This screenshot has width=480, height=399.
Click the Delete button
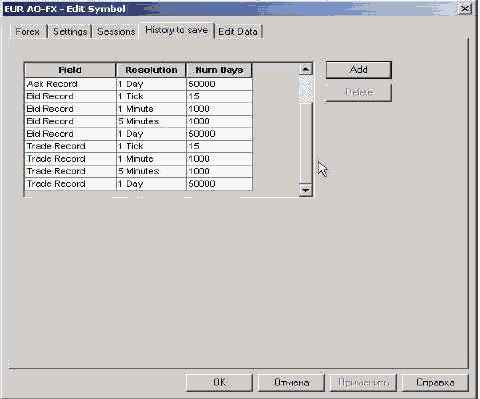coord(358,92)
